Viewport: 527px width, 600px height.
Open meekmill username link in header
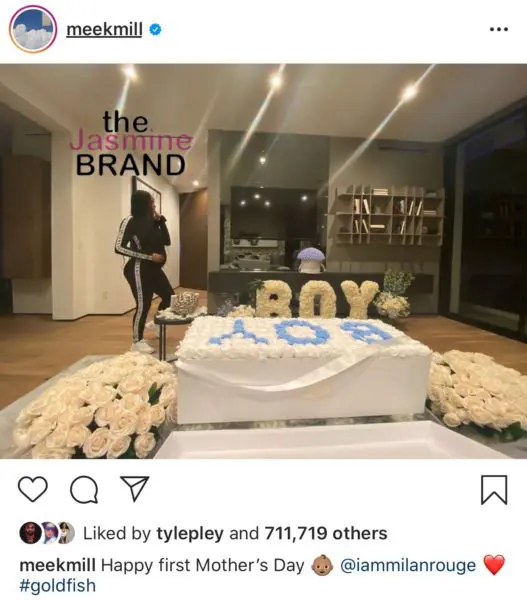pyautogui.click(x=104, y=29)
